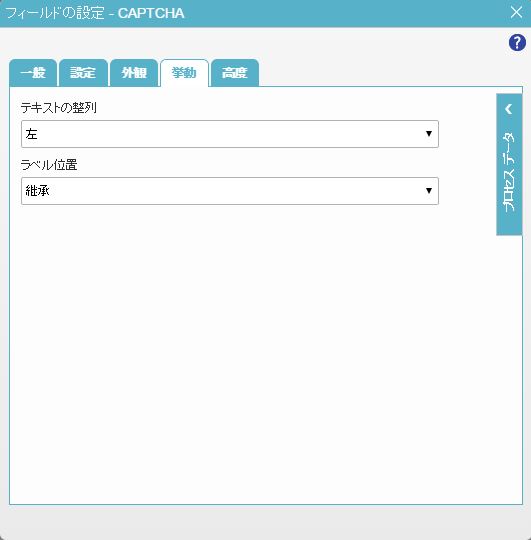Open the テキストの整列 dropdown
Viewport: 531px width, 540px height.
(x=230, y=134)
